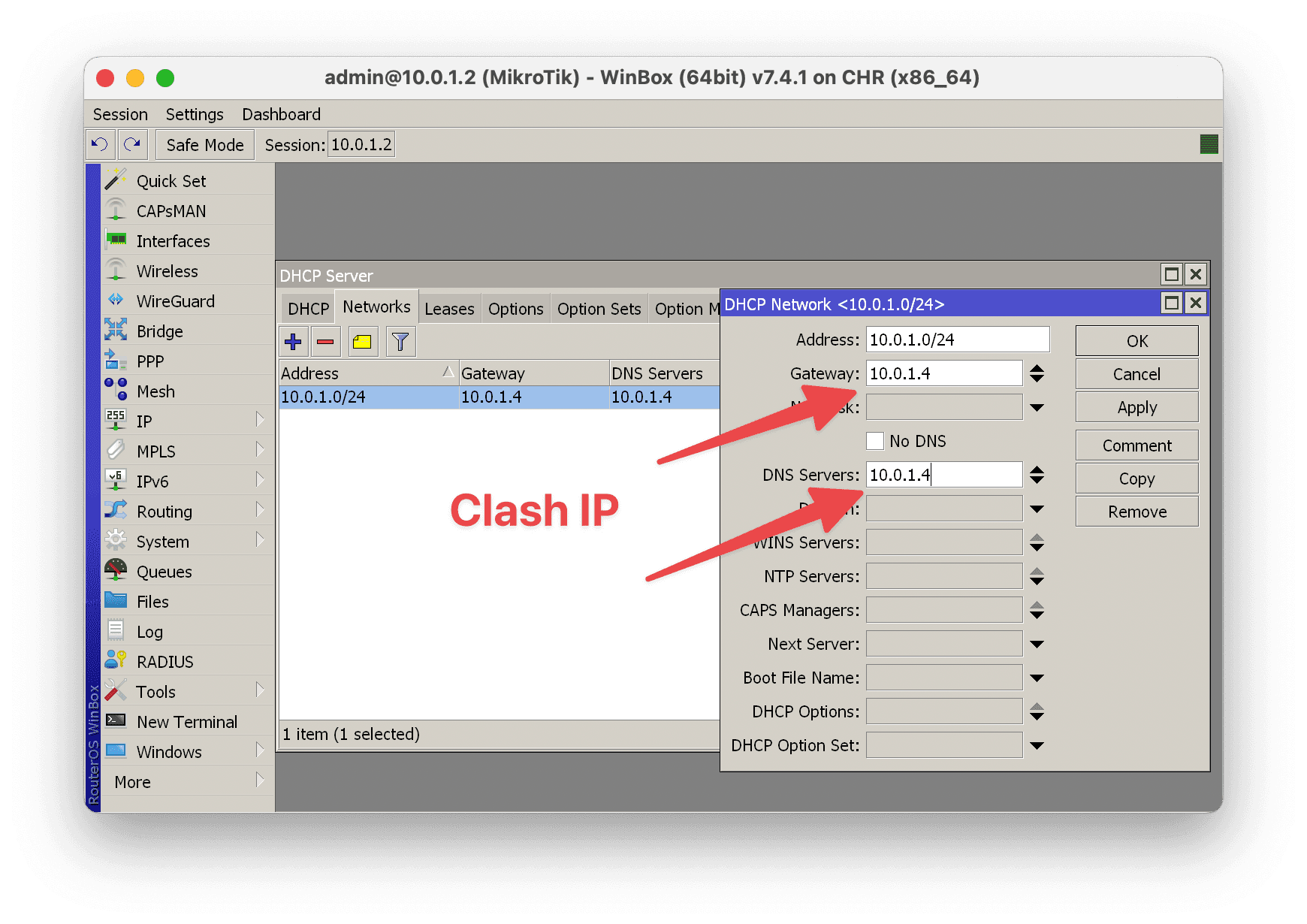Copy the current DHCP network settings
Image resolution: width=1307 pixels, height=924 pixels.
click(1136, 478)
